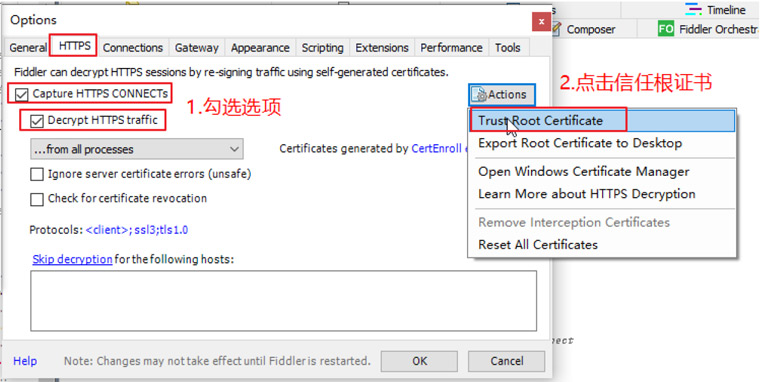Switch to the Connections tab
The image size is (760, 382).
pos(133,48)
